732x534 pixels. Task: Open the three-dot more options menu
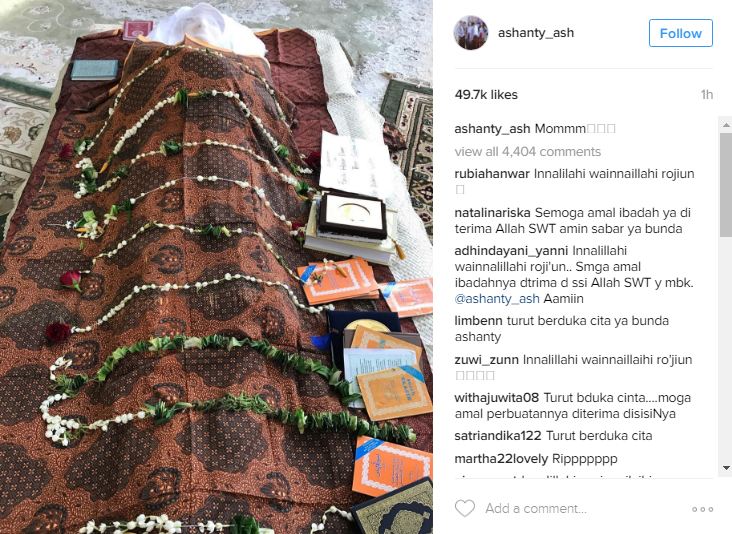click(x=703, y=509)
